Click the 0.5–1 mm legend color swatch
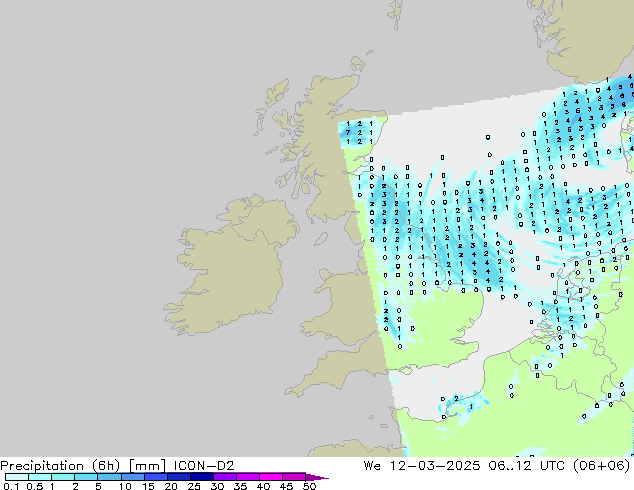 pos(40,477)
